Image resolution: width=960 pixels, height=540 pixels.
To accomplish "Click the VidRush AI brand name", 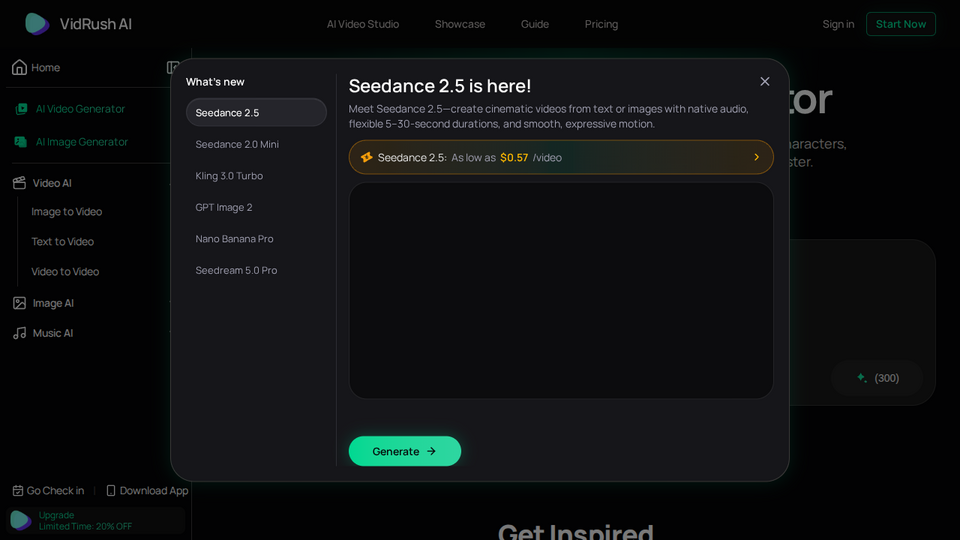I will click(x=96, y=24).
